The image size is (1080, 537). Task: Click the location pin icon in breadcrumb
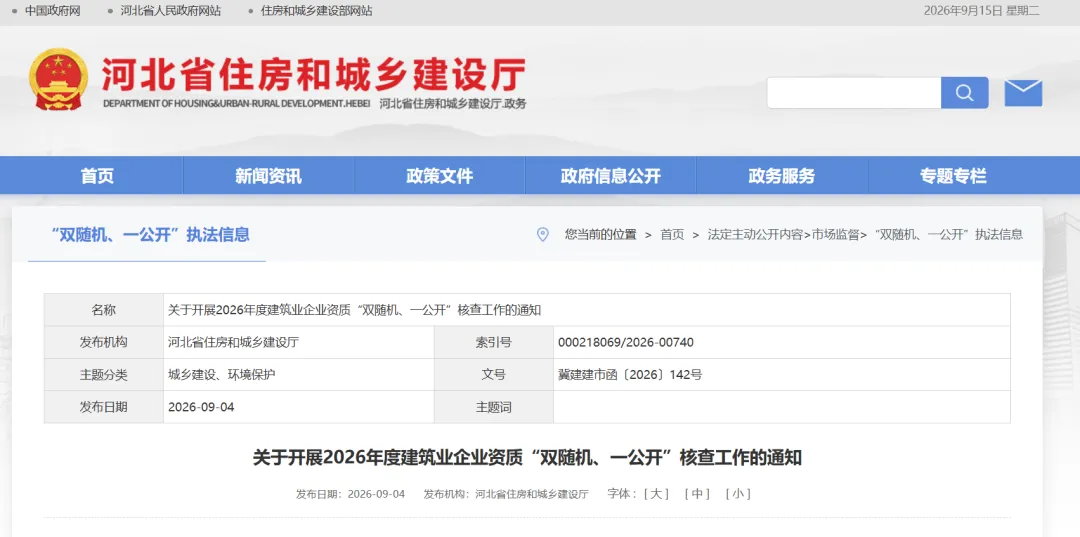click(543, 234)
